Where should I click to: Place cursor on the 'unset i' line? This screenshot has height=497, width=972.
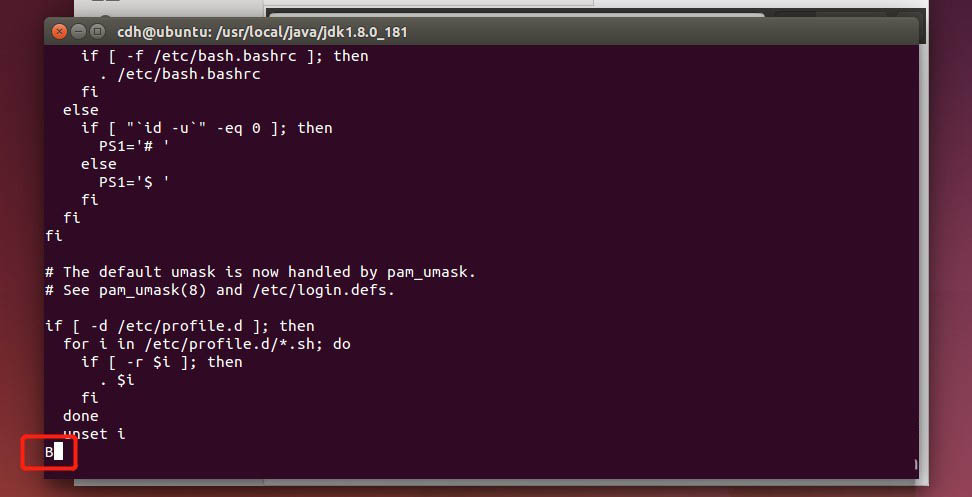94,434
